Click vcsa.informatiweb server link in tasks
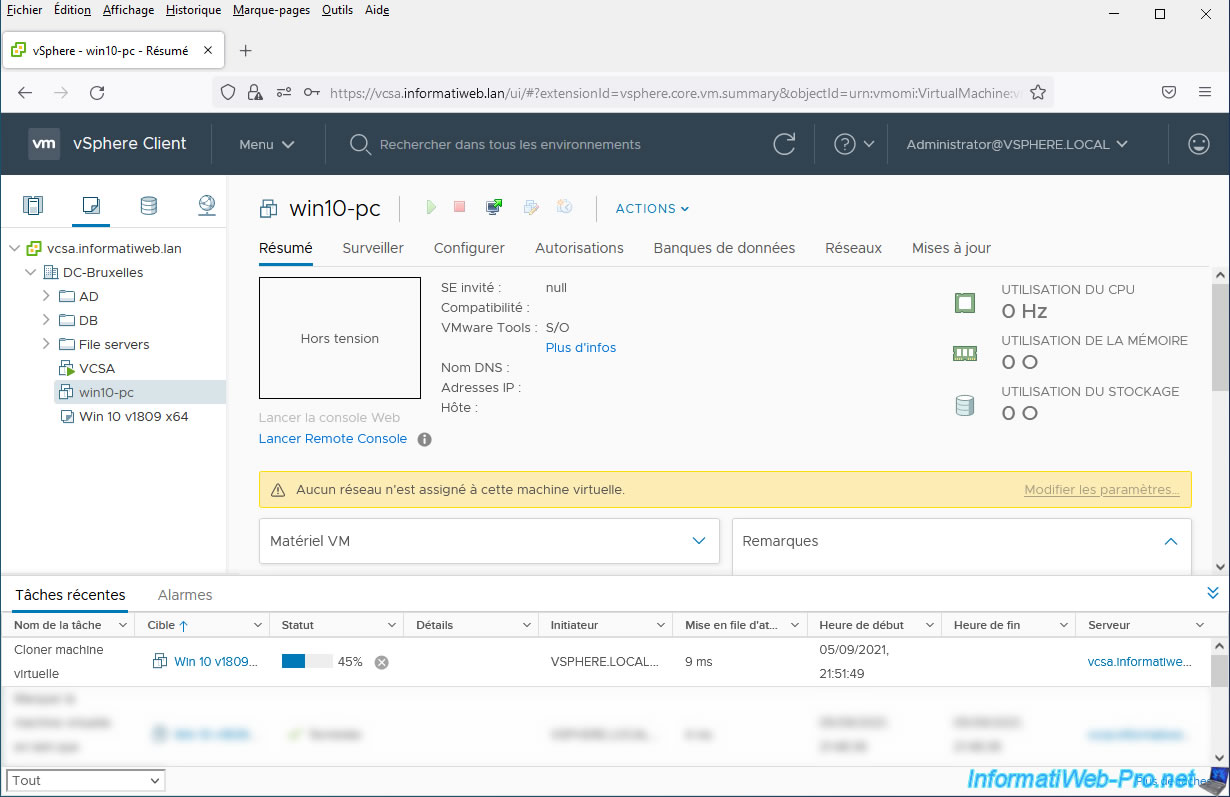The width and height of the screenshot is (1230, 797). click(1140, 662)
